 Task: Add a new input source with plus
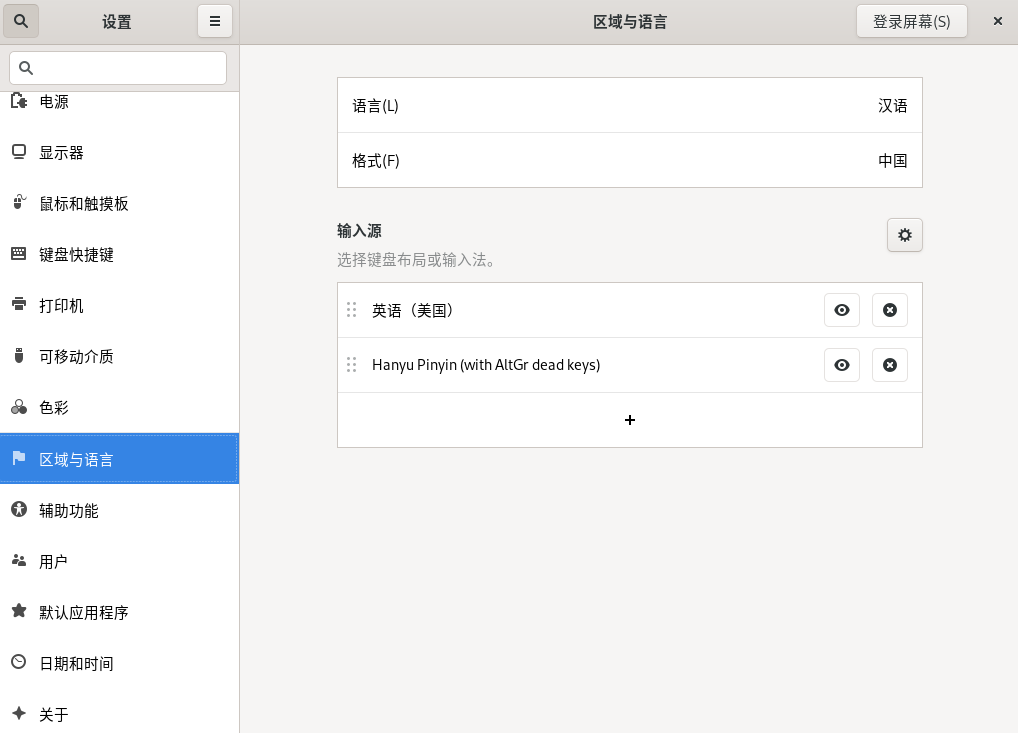pos(630,420)
